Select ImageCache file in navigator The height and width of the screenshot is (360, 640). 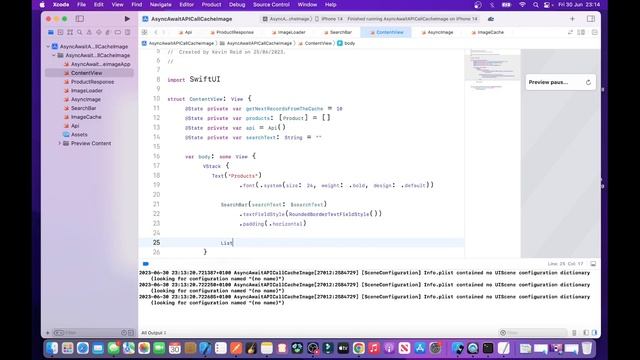coord(83,117)
